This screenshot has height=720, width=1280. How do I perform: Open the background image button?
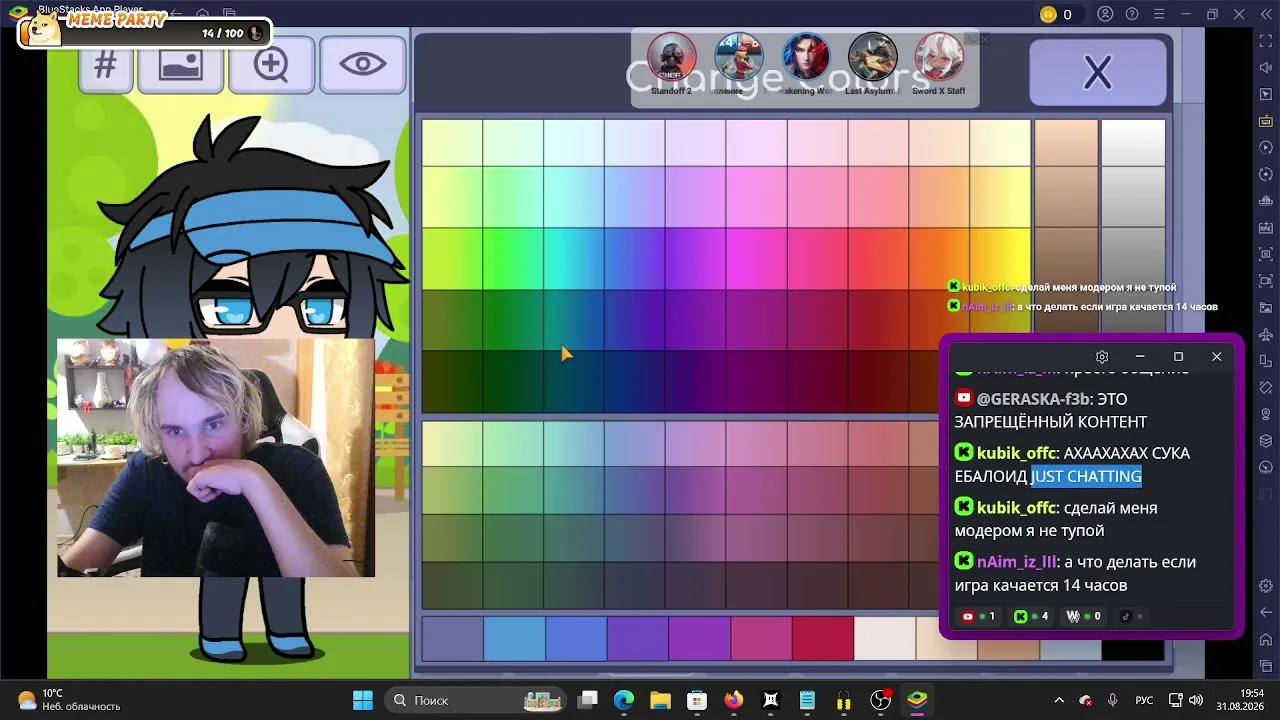[181, 66]
